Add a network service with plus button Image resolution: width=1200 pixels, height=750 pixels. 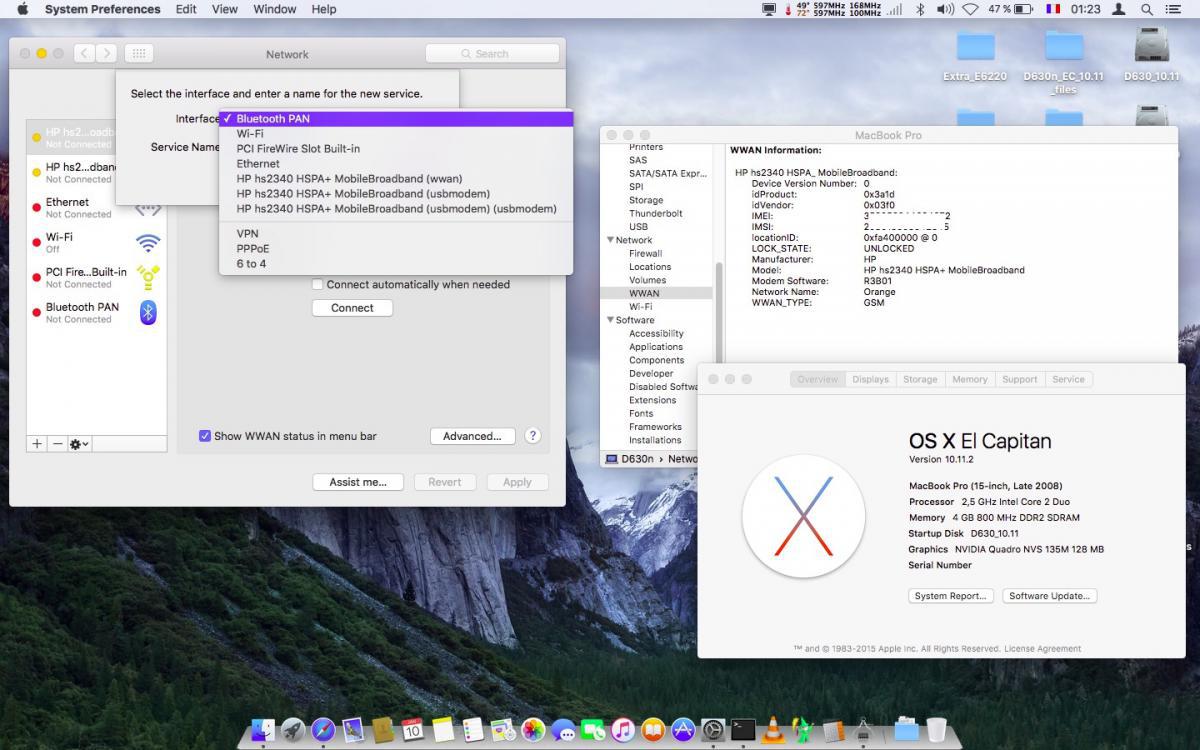37,443
